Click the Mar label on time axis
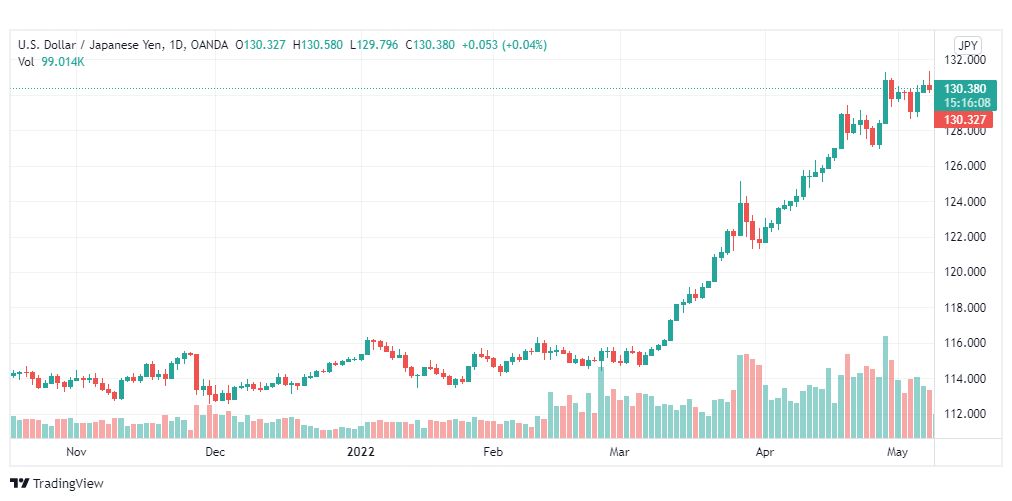 coord(620,452)
